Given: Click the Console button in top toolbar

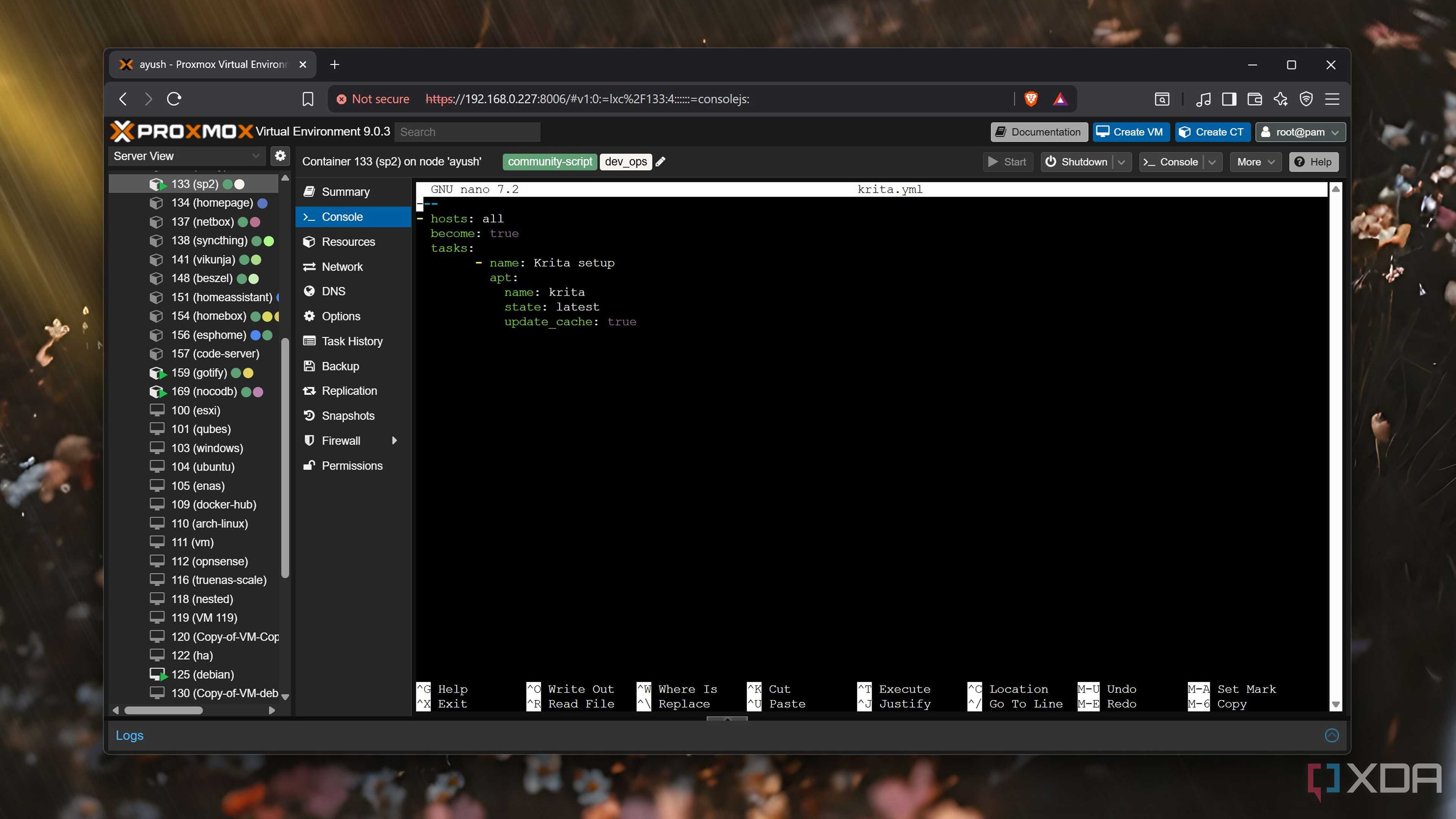Looking at the screenshot, I should click(1171, 162).
